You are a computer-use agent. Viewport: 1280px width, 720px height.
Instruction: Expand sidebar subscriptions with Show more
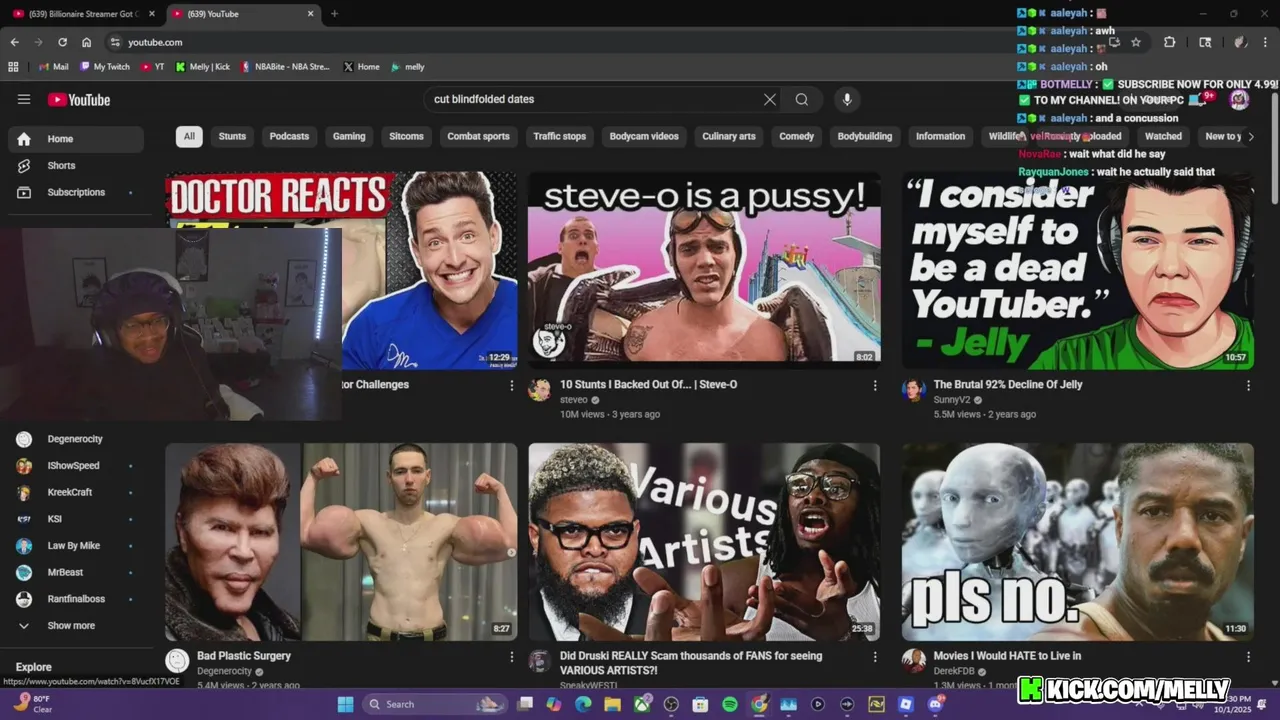(x=75, y=625)
